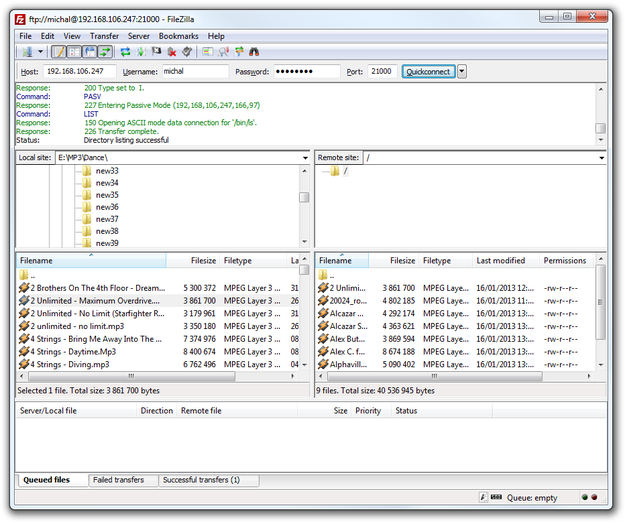
Task: Click the Host input field
Action: point(79,71)
